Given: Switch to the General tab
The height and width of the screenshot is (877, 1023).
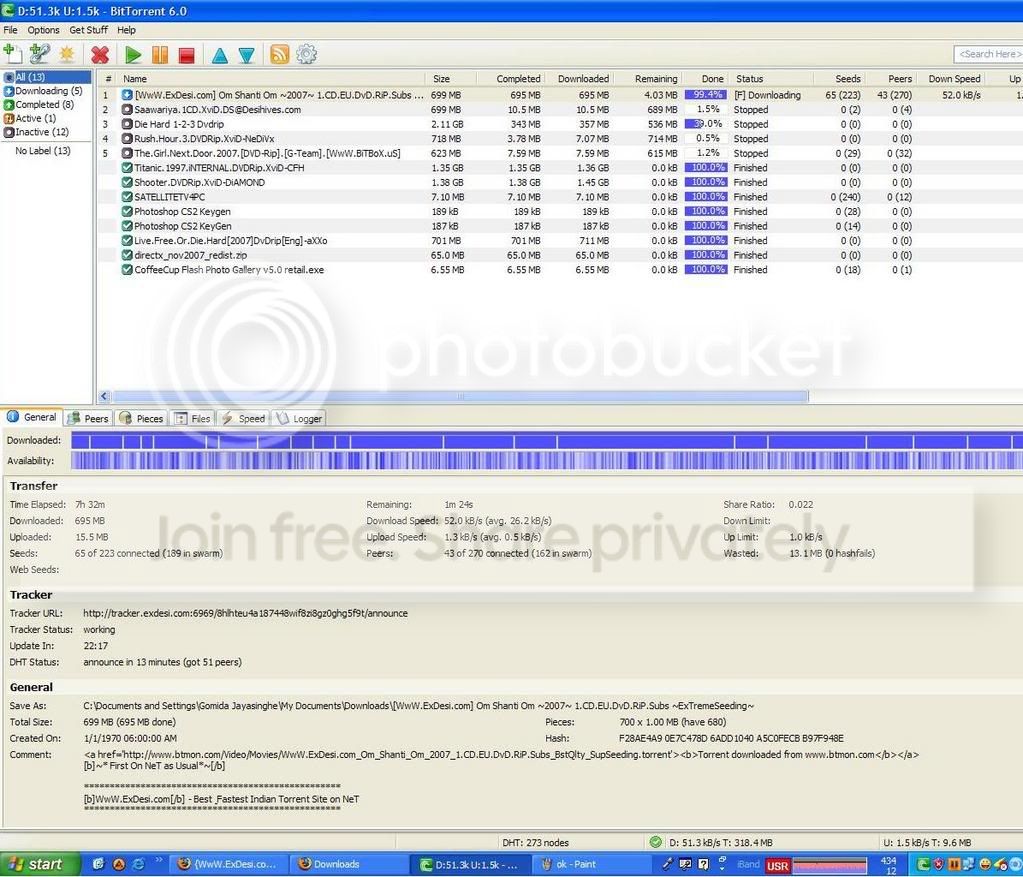Looking at the screenshot, I should tap(32, 417).
